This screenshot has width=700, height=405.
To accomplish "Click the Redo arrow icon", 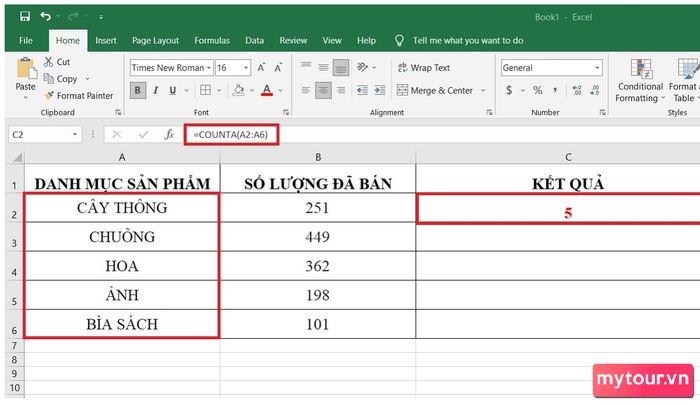I will [x=73, y=17].
